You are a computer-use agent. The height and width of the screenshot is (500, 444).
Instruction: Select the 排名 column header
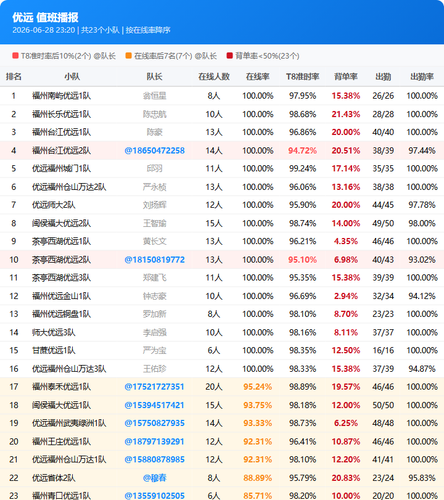(x=14, y=77)
